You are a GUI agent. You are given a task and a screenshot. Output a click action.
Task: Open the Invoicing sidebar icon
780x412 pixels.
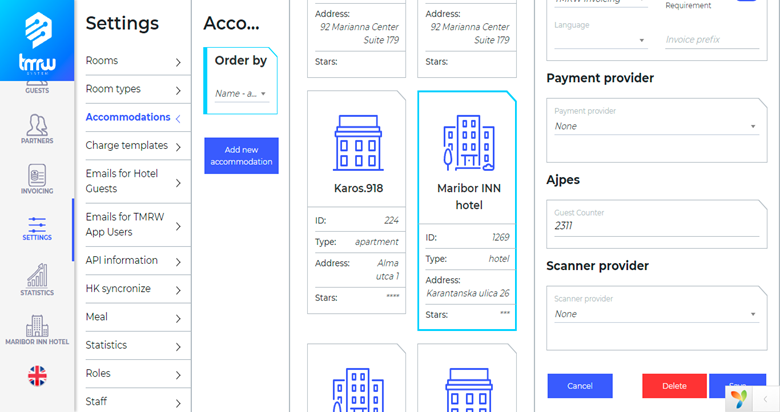pos(37,175)
